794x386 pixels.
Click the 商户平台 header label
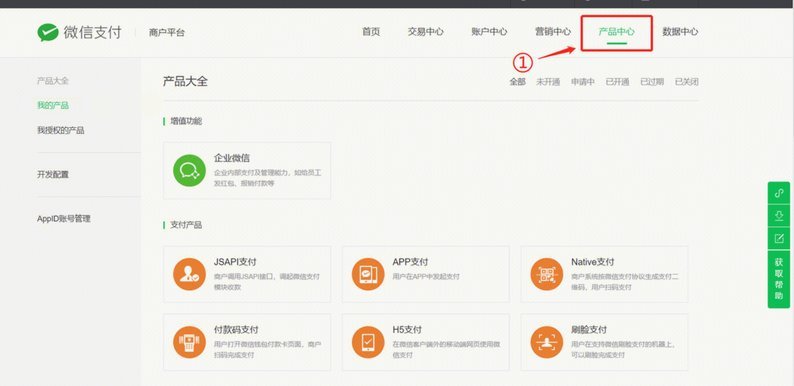coord(167,33)
